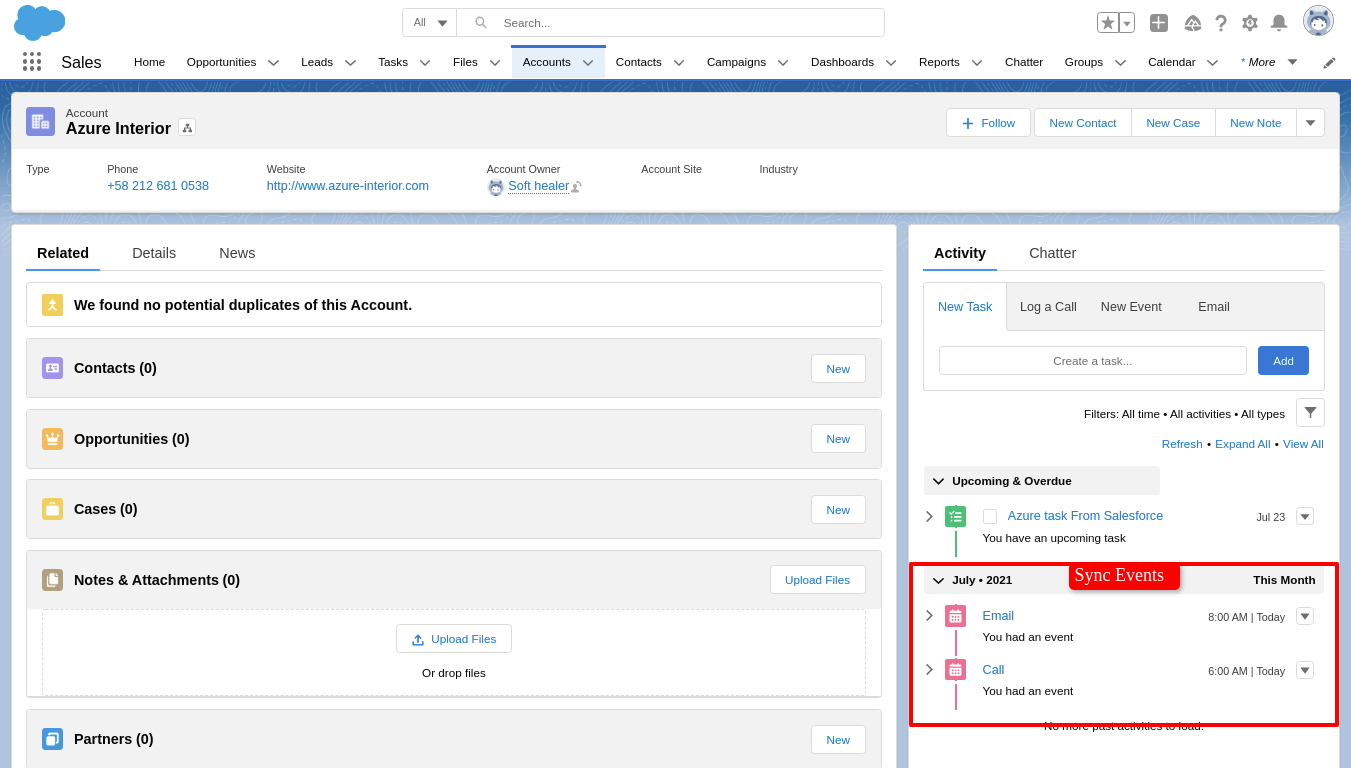The width and height of the screenshot is (1351, 768).
Task: Open the azure-interior.com website link
Action: [348, 186]
